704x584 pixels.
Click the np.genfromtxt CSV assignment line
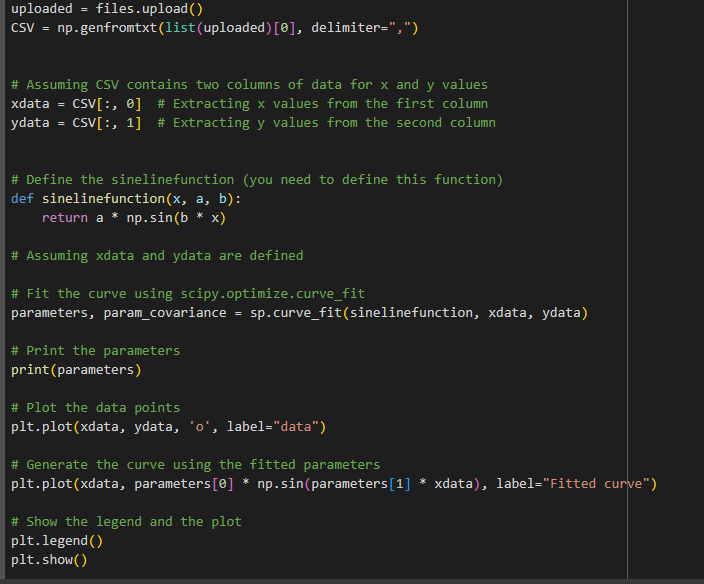(215, 28)
